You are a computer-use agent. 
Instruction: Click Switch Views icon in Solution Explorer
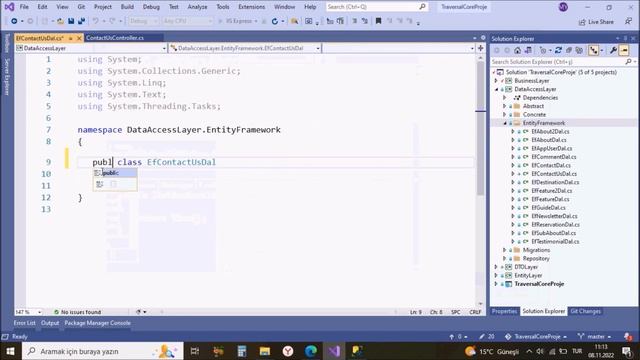528,50
